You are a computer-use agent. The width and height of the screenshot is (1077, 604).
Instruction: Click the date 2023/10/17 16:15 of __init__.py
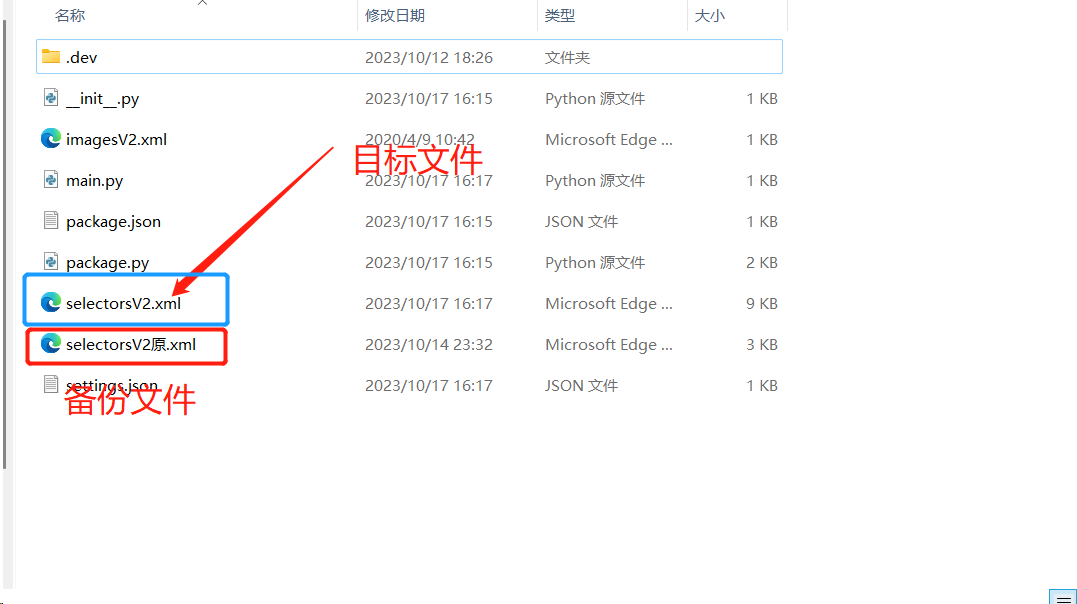pos(429,99)
